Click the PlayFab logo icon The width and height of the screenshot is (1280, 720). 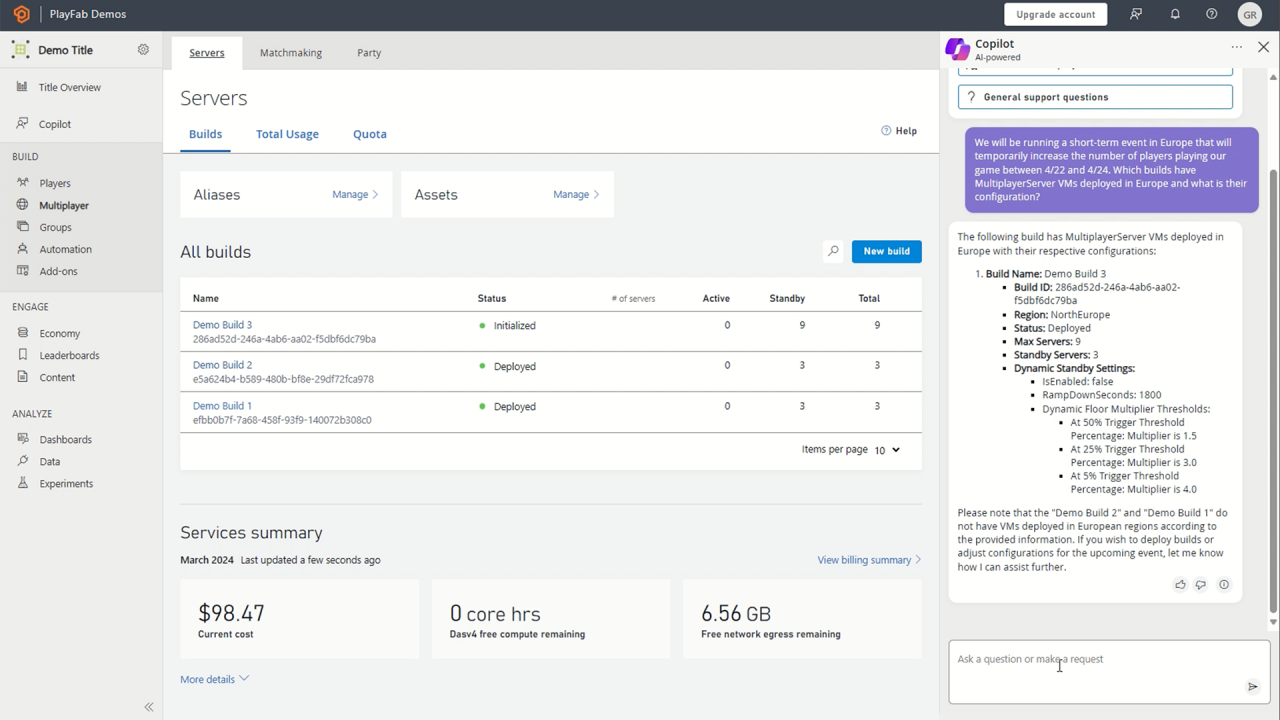click(x=21, y=14)
